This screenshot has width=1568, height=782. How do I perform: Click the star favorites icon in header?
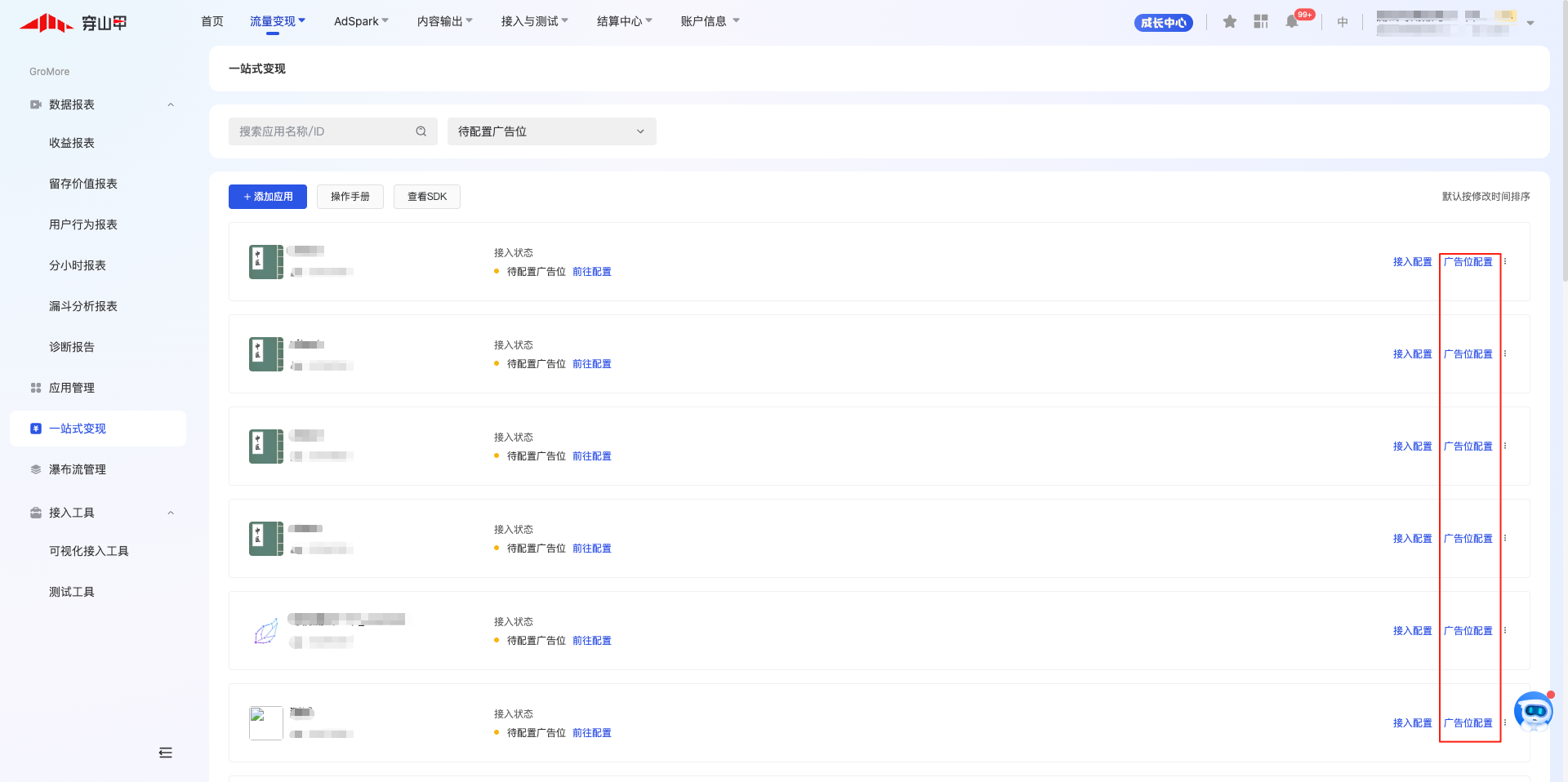tap(1229, 22)
